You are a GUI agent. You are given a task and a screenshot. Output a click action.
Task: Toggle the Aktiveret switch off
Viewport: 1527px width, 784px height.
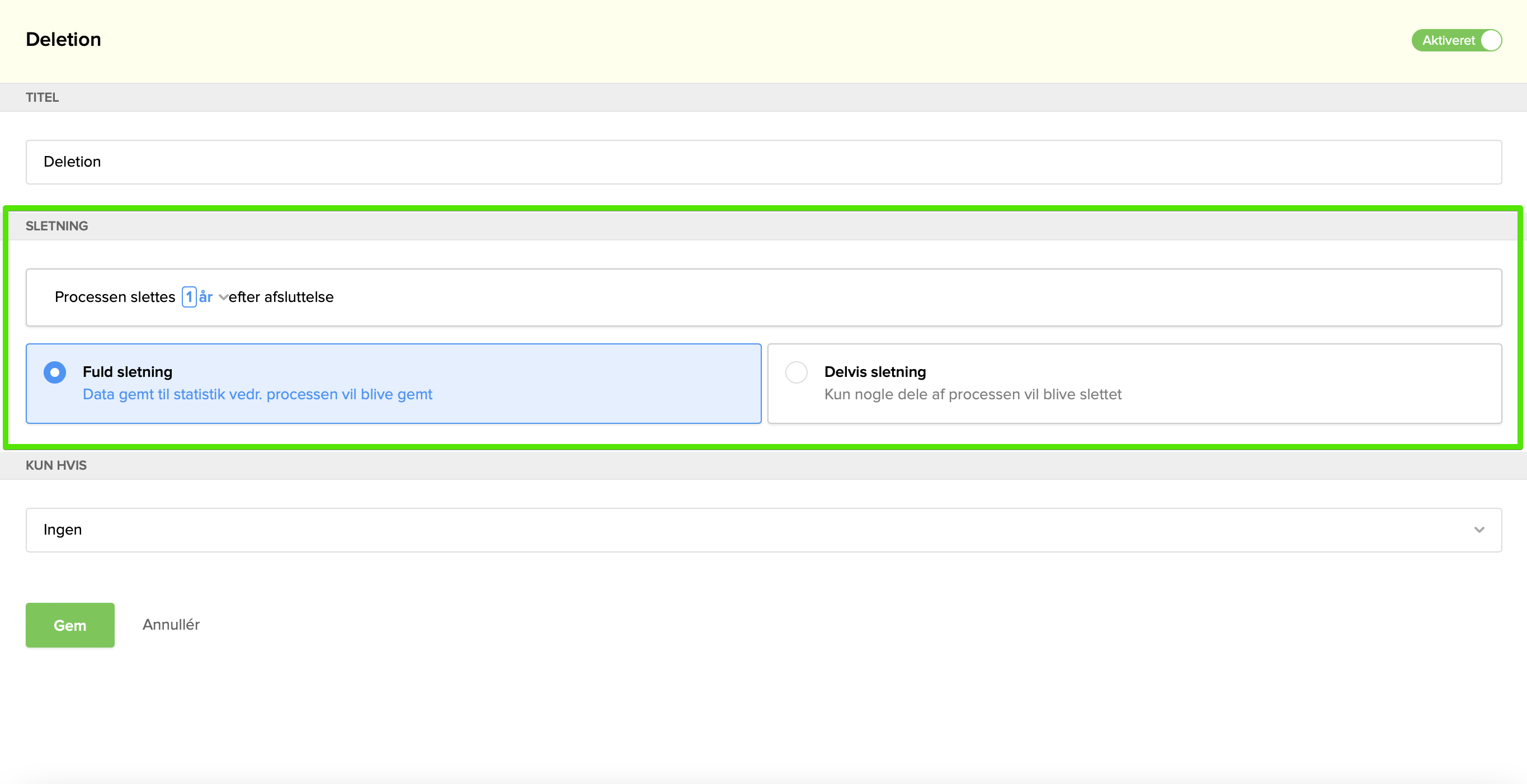pyautogui.click(x=1457, y=40)
